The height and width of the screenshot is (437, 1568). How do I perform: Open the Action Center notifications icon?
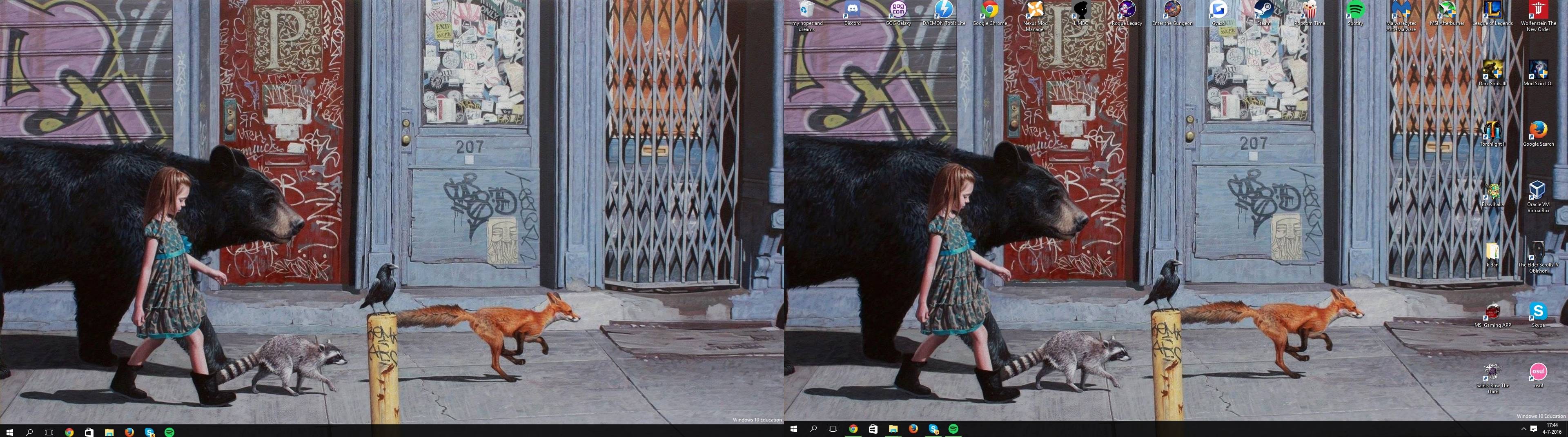point(1534,428)
